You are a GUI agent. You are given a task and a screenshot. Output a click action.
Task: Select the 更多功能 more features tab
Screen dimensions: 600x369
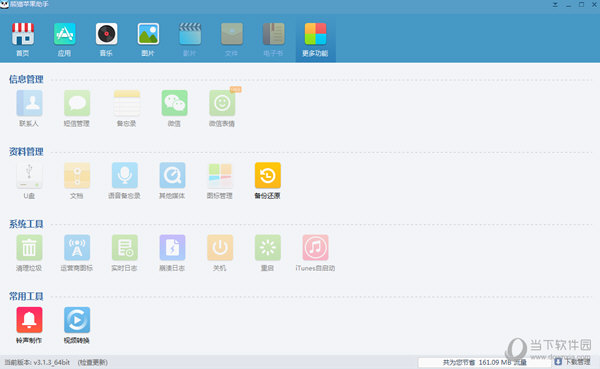[315, 39]
